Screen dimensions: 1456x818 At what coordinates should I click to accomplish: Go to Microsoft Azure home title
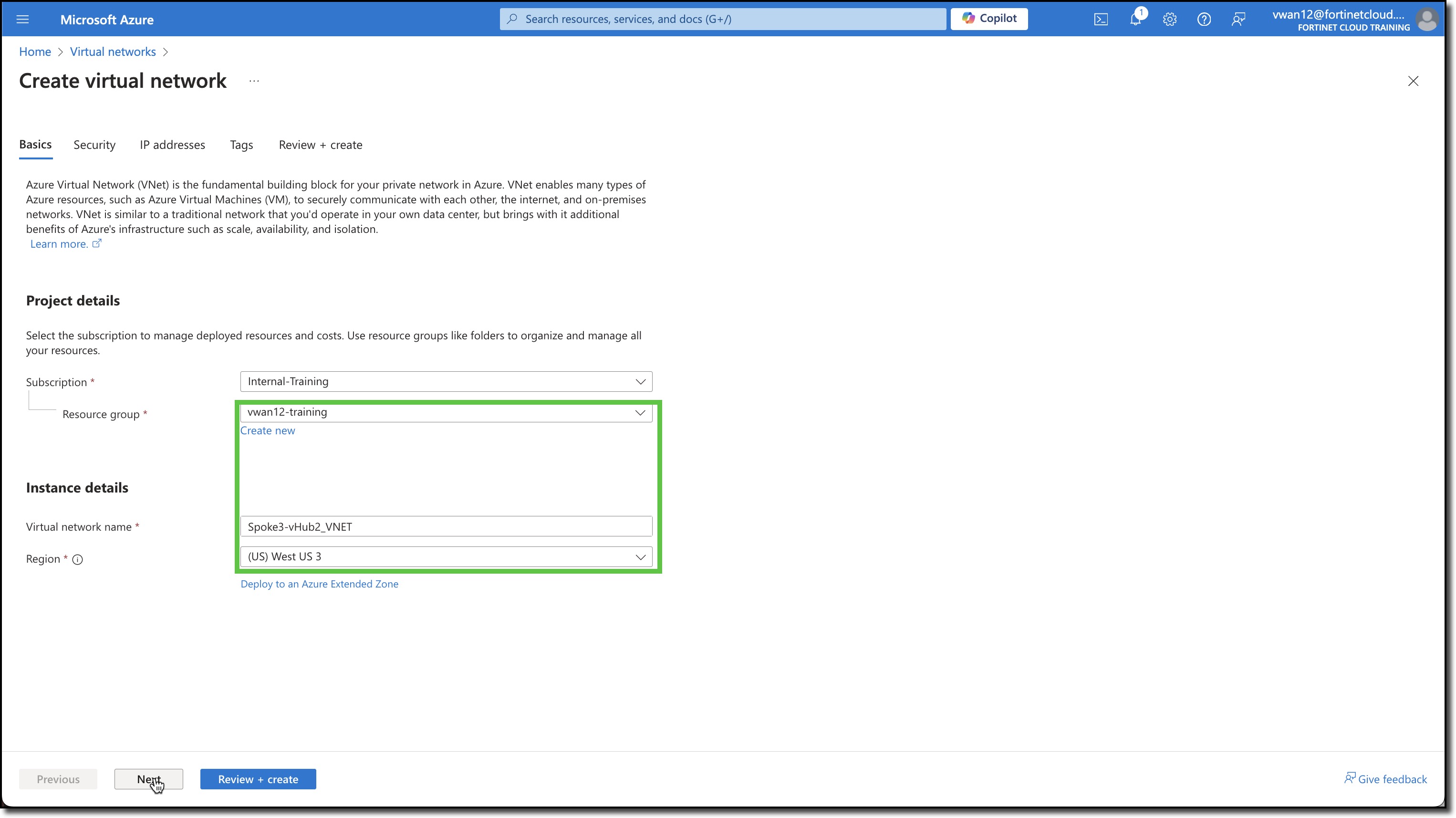point(107,20)
